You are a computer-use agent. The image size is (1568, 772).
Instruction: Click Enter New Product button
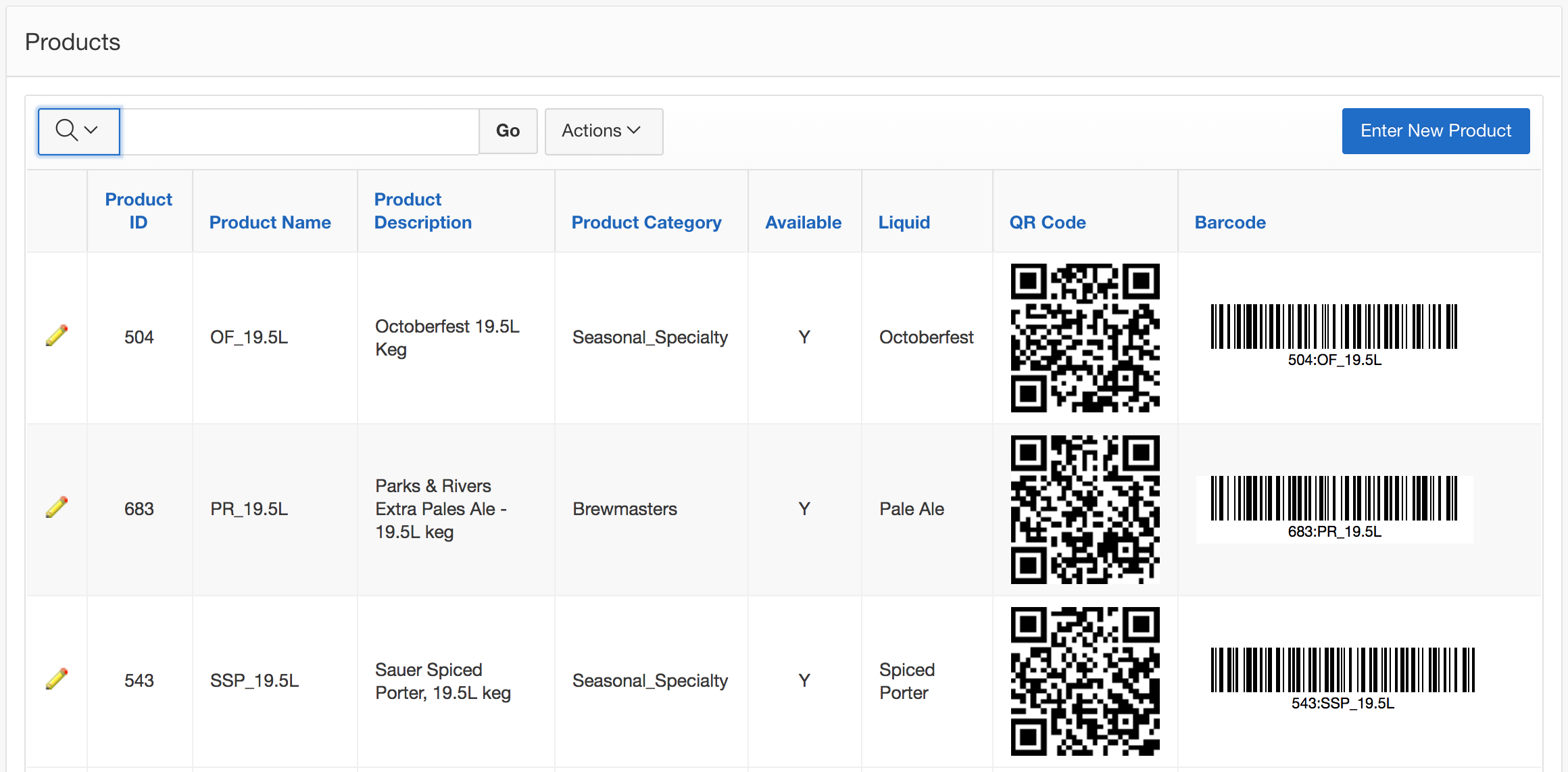pyautogui.click(x=1436, y=131)
